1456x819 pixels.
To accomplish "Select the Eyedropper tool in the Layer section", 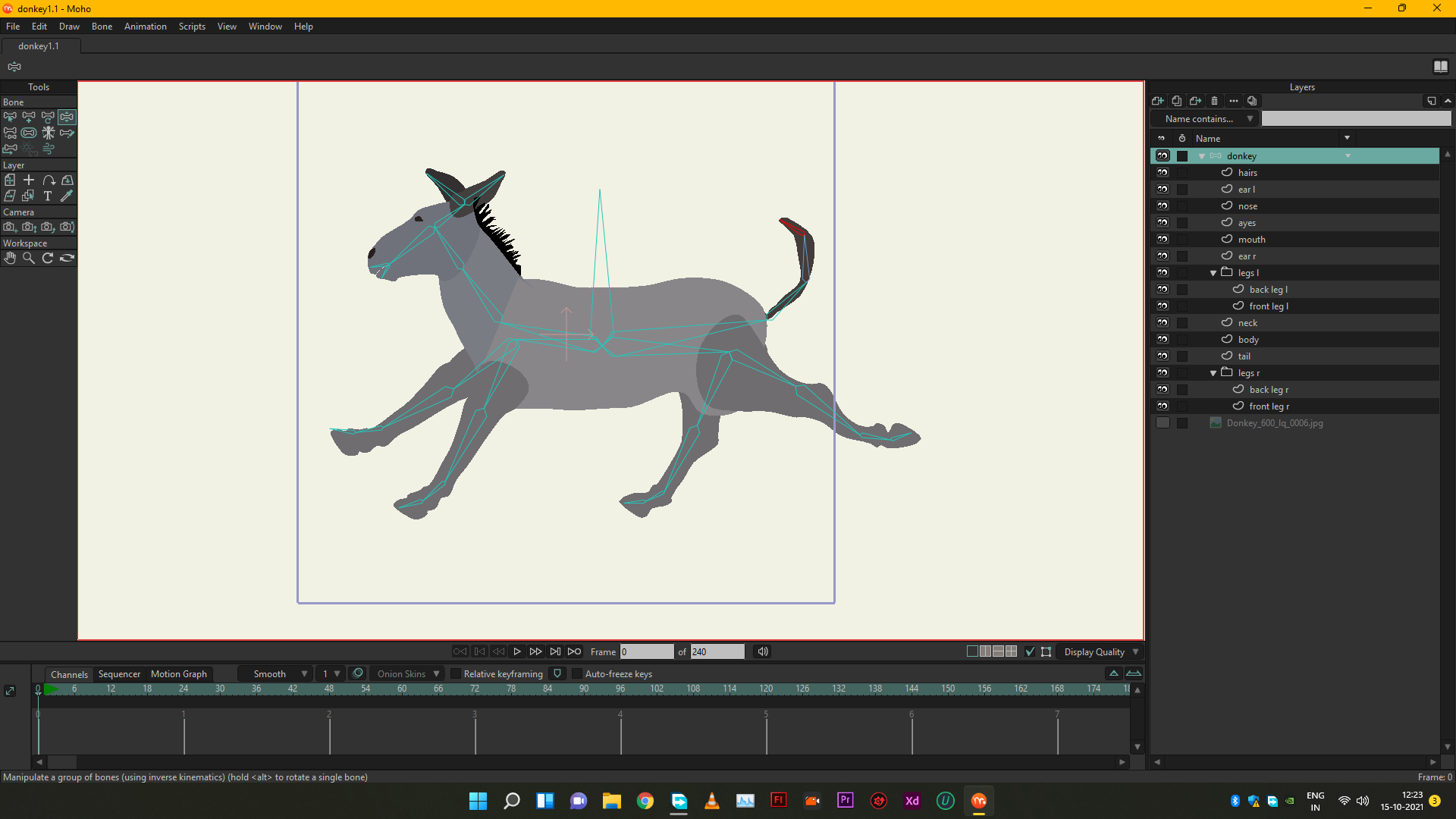I will (x=67, y=196).
